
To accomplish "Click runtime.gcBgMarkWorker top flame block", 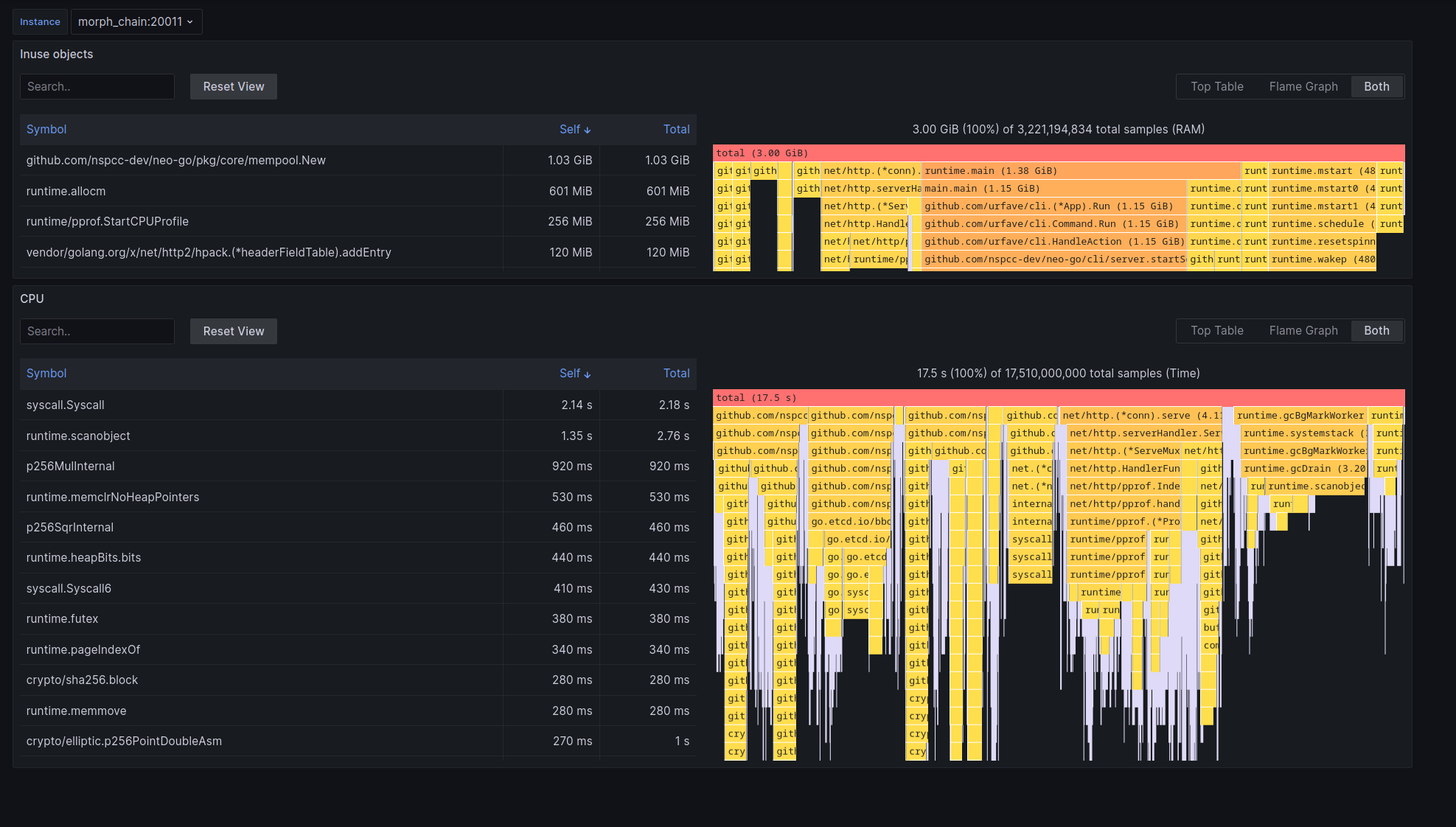I will (1300, 416).
